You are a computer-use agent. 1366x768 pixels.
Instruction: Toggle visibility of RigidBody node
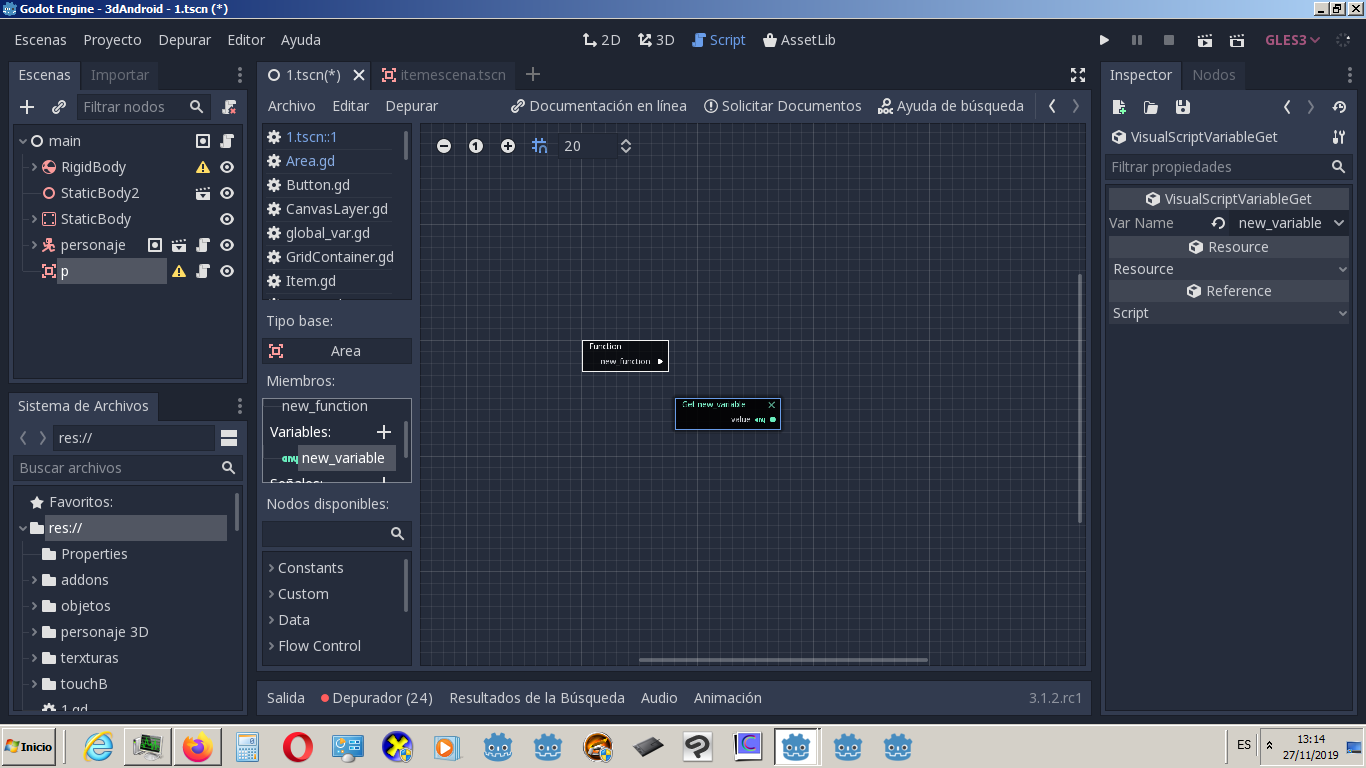pyautogui.click(x=227, y=167)
